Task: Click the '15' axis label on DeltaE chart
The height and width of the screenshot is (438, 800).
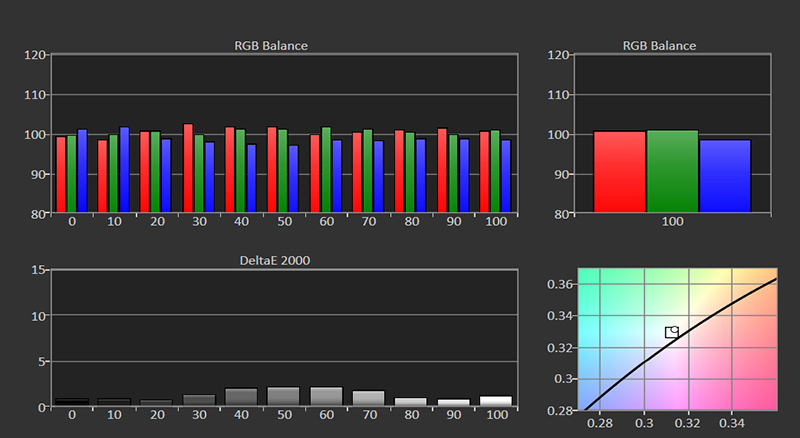Action: 38,270
